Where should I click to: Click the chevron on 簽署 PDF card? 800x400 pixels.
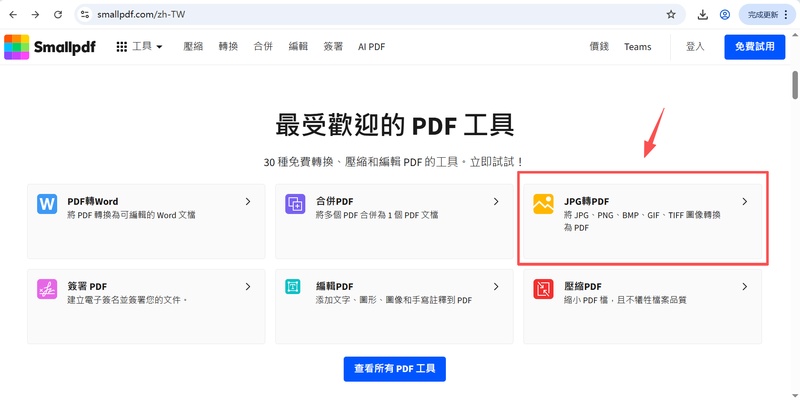248,287
